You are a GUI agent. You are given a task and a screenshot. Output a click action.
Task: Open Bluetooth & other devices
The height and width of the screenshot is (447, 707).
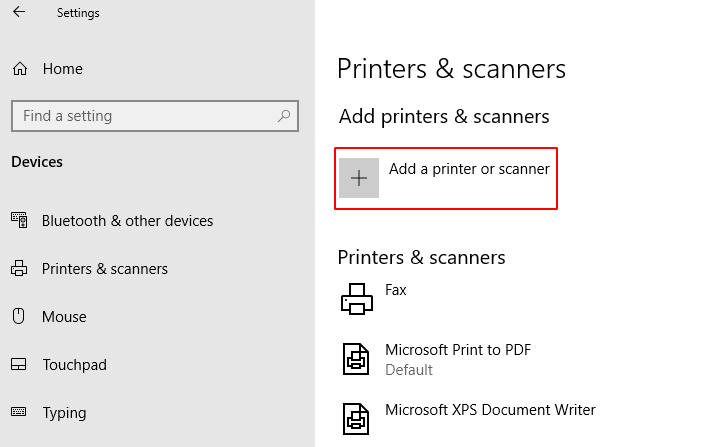(128, 221)
